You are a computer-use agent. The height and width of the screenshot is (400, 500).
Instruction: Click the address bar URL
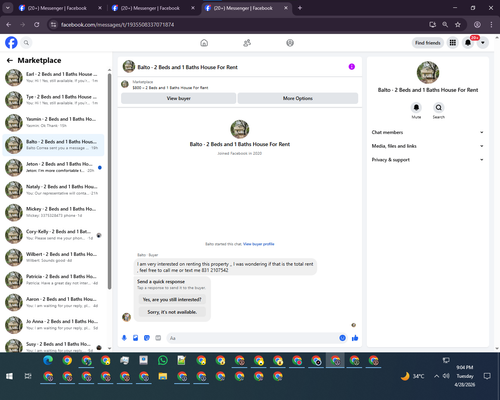click(117, 25)
